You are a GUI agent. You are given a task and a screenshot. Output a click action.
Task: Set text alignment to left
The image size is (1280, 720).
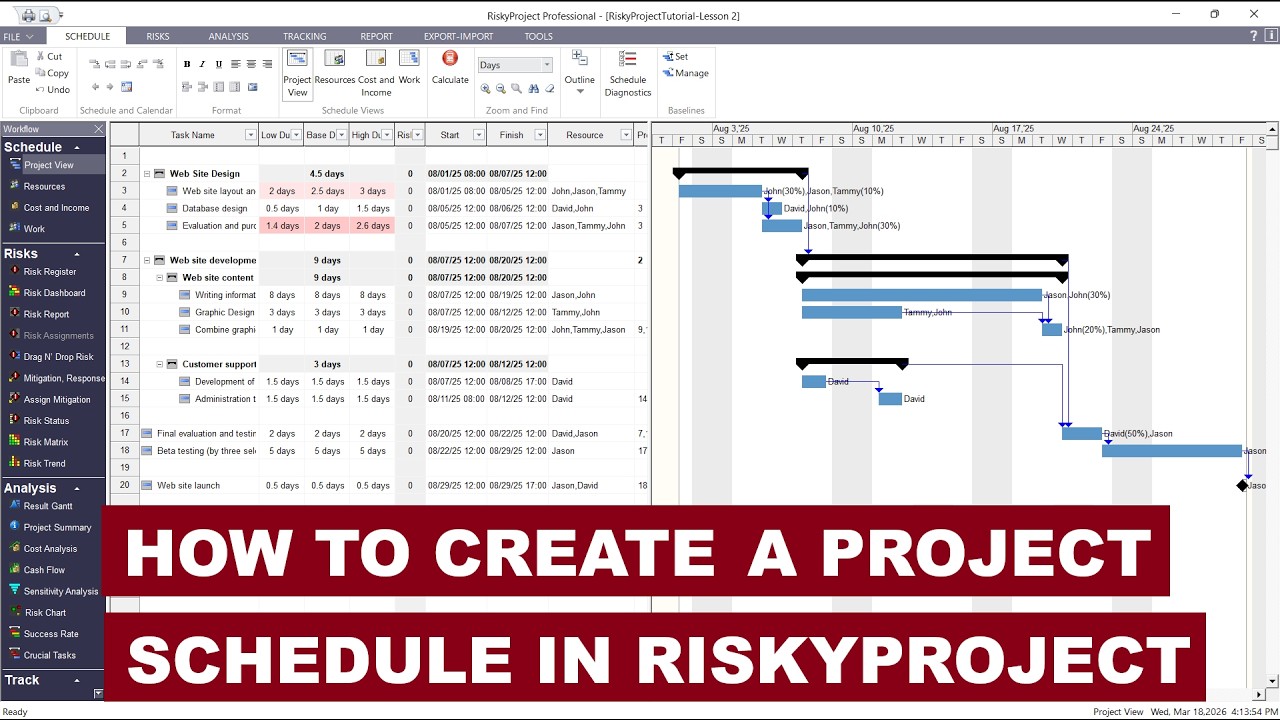point(235,64)
